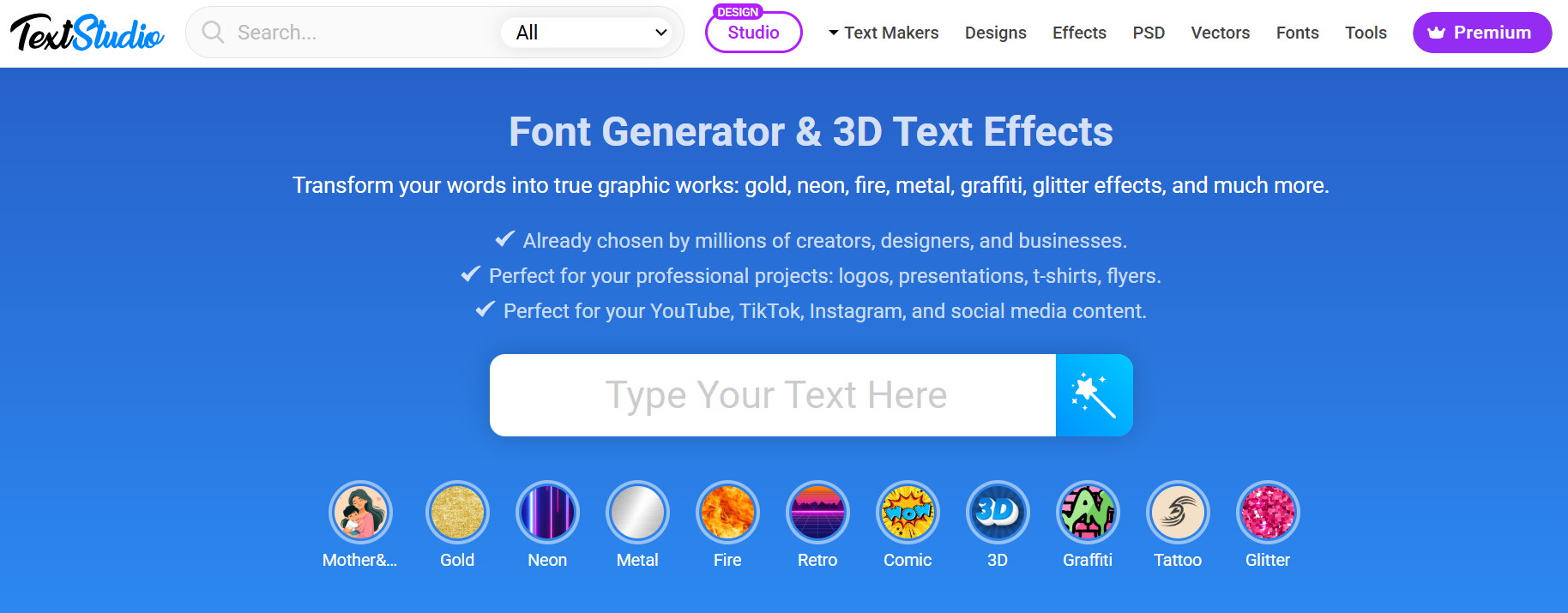Viewport: 1568px width, 613px height.
Task: Open the Vectors menu item
Action: click(x=1220, y=33)
